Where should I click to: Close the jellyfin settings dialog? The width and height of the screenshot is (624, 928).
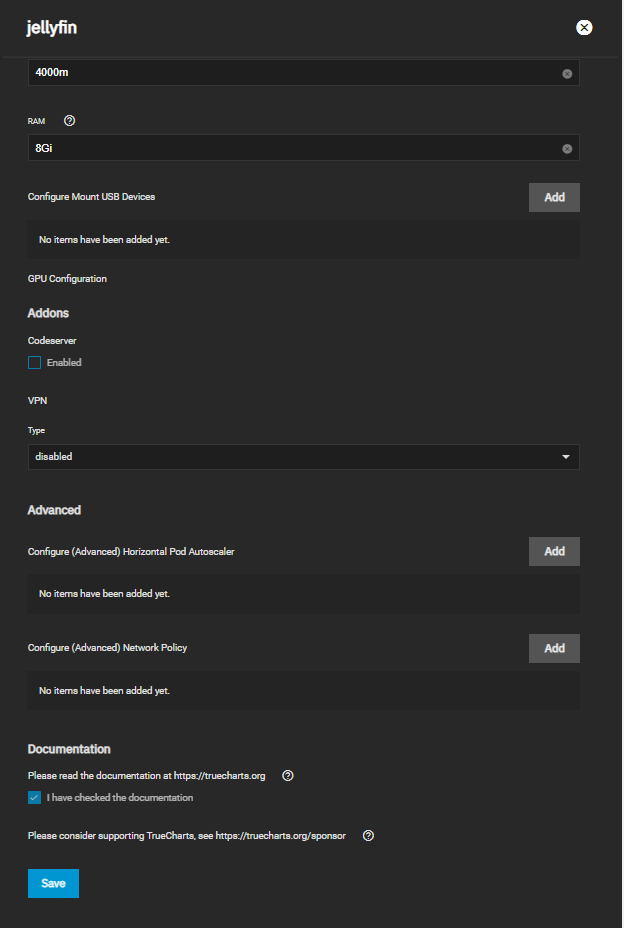point(585,28)
